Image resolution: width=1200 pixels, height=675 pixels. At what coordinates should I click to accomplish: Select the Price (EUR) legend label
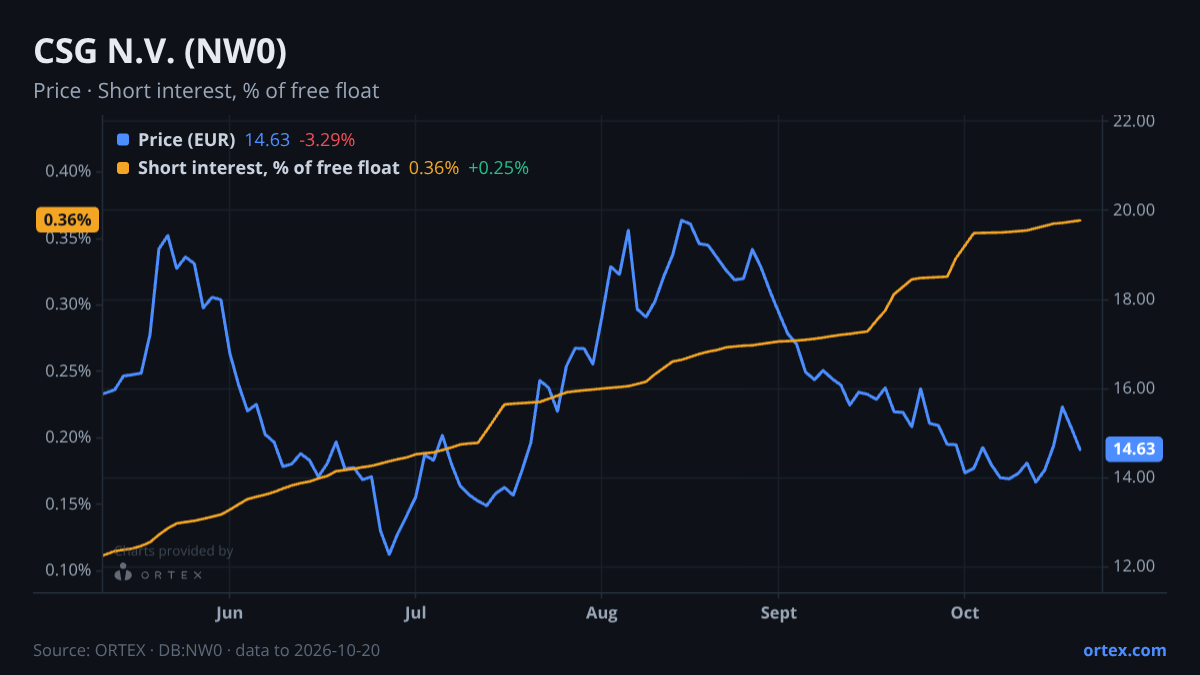[186, 140]
